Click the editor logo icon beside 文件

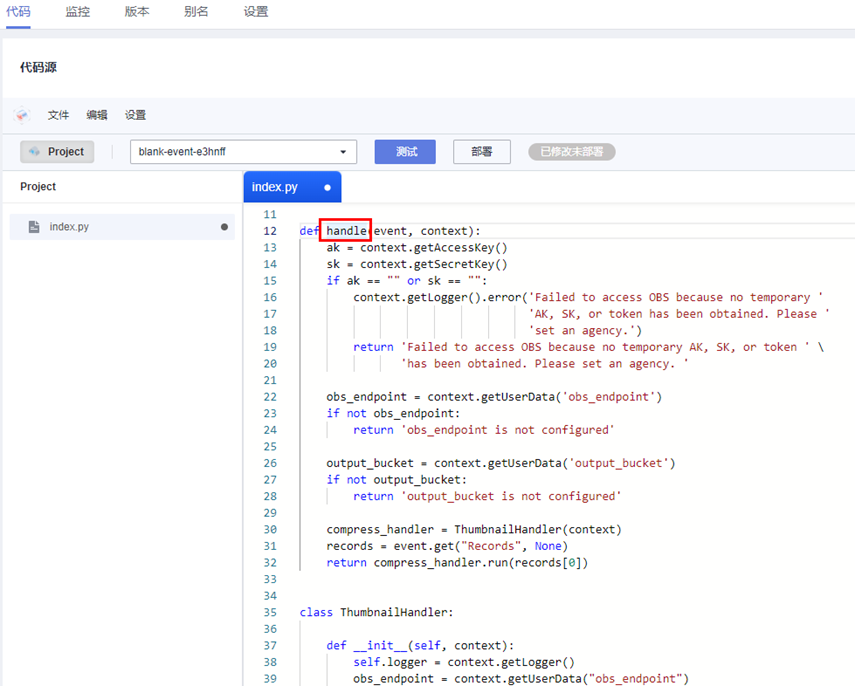coord(22,115)
